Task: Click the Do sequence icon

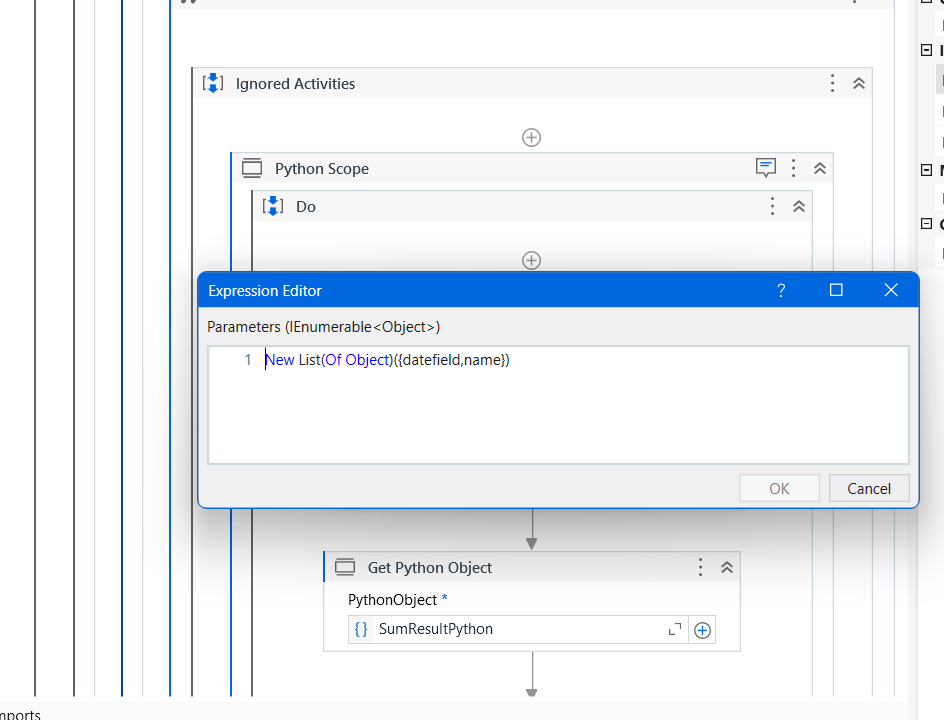Action: click(272, 206)
